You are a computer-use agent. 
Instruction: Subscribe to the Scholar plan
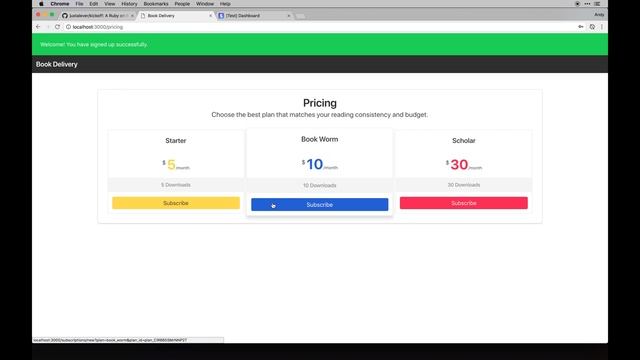(464, 203)
